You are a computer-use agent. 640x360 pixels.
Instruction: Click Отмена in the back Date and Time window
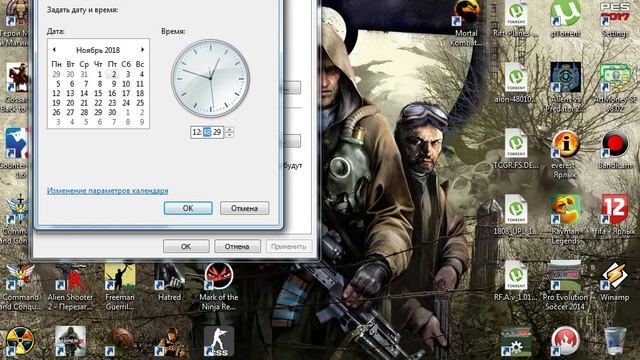237,246
